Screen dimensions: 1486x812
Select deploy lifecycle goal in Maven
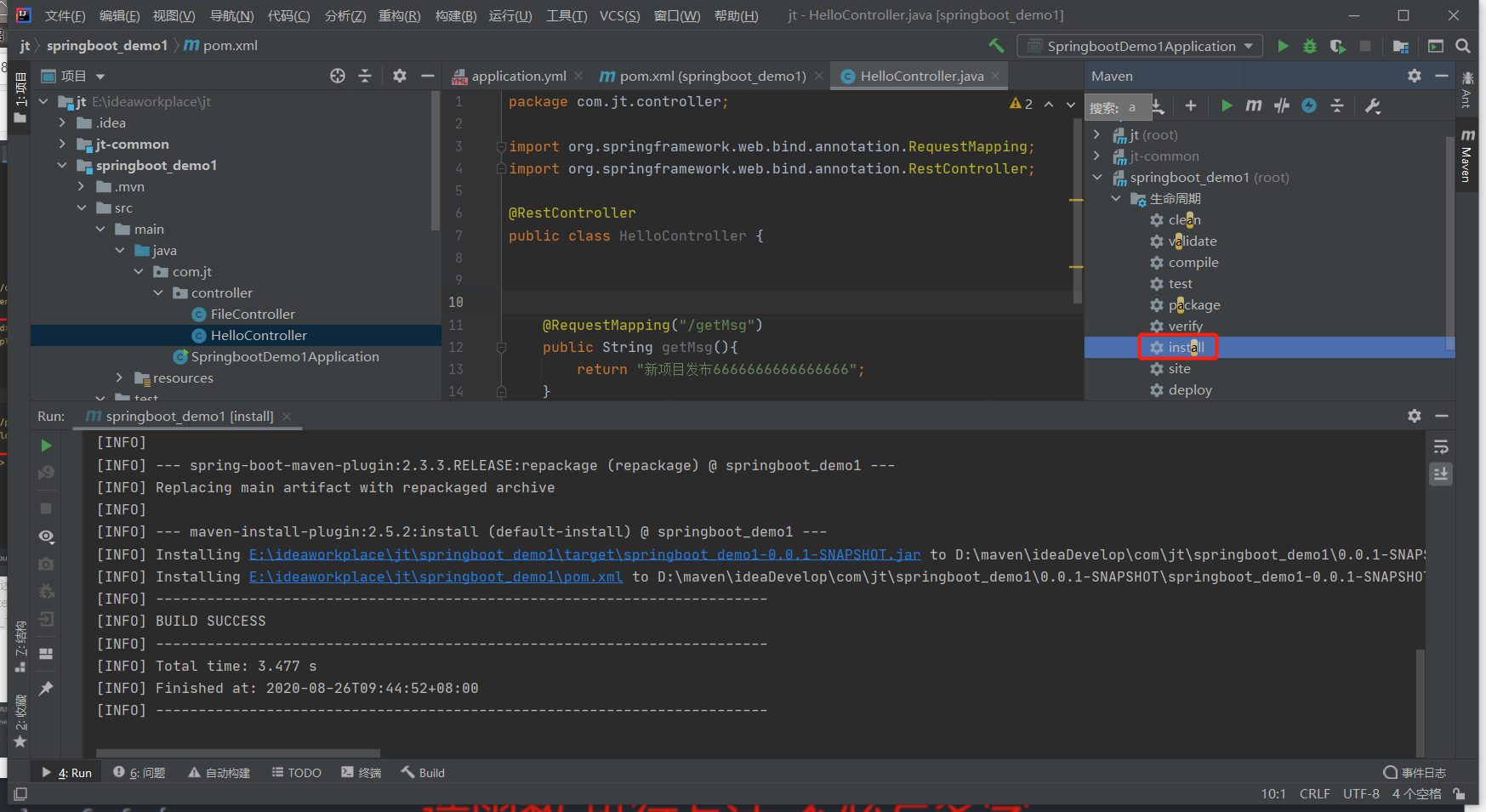[x=1190, y=389]
